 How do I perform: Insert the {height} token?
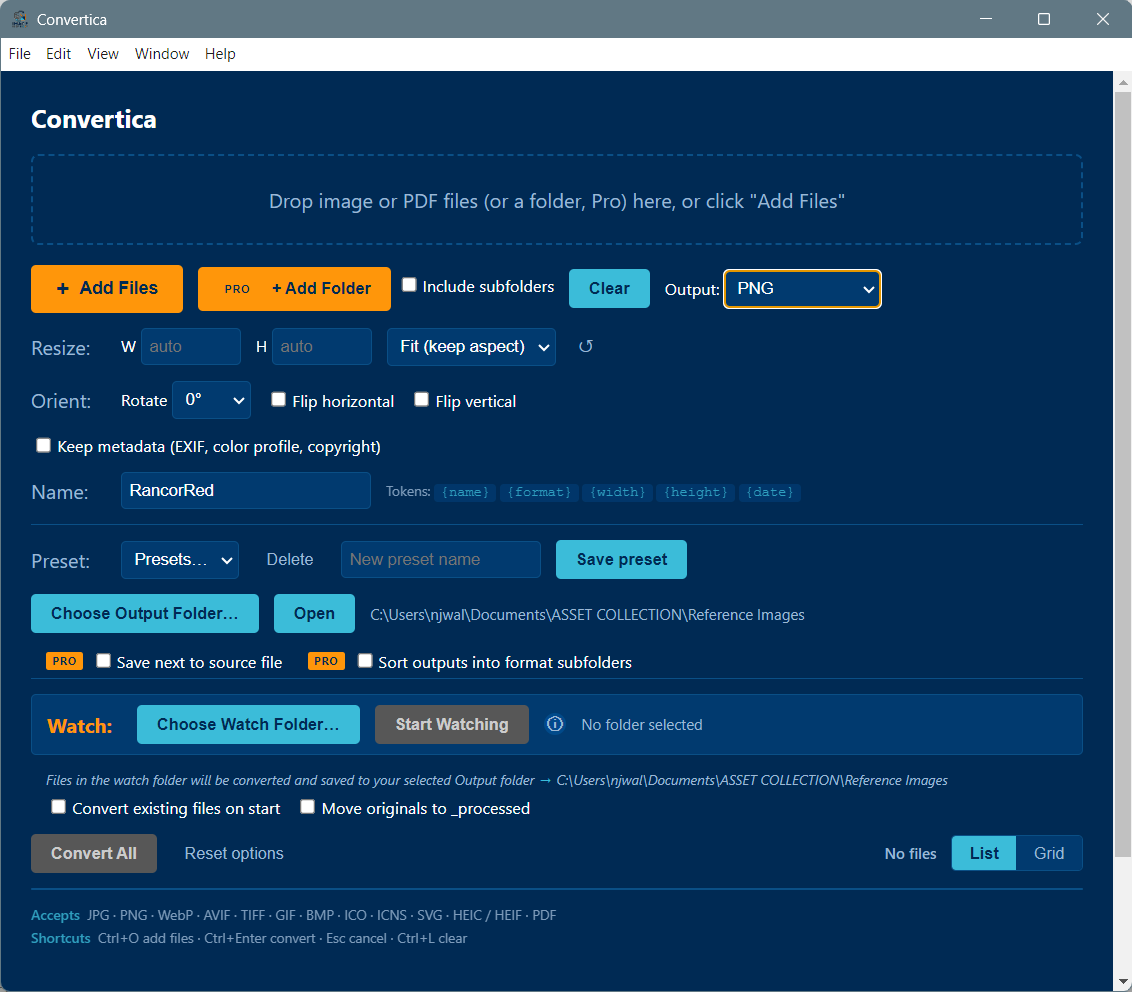696,492
